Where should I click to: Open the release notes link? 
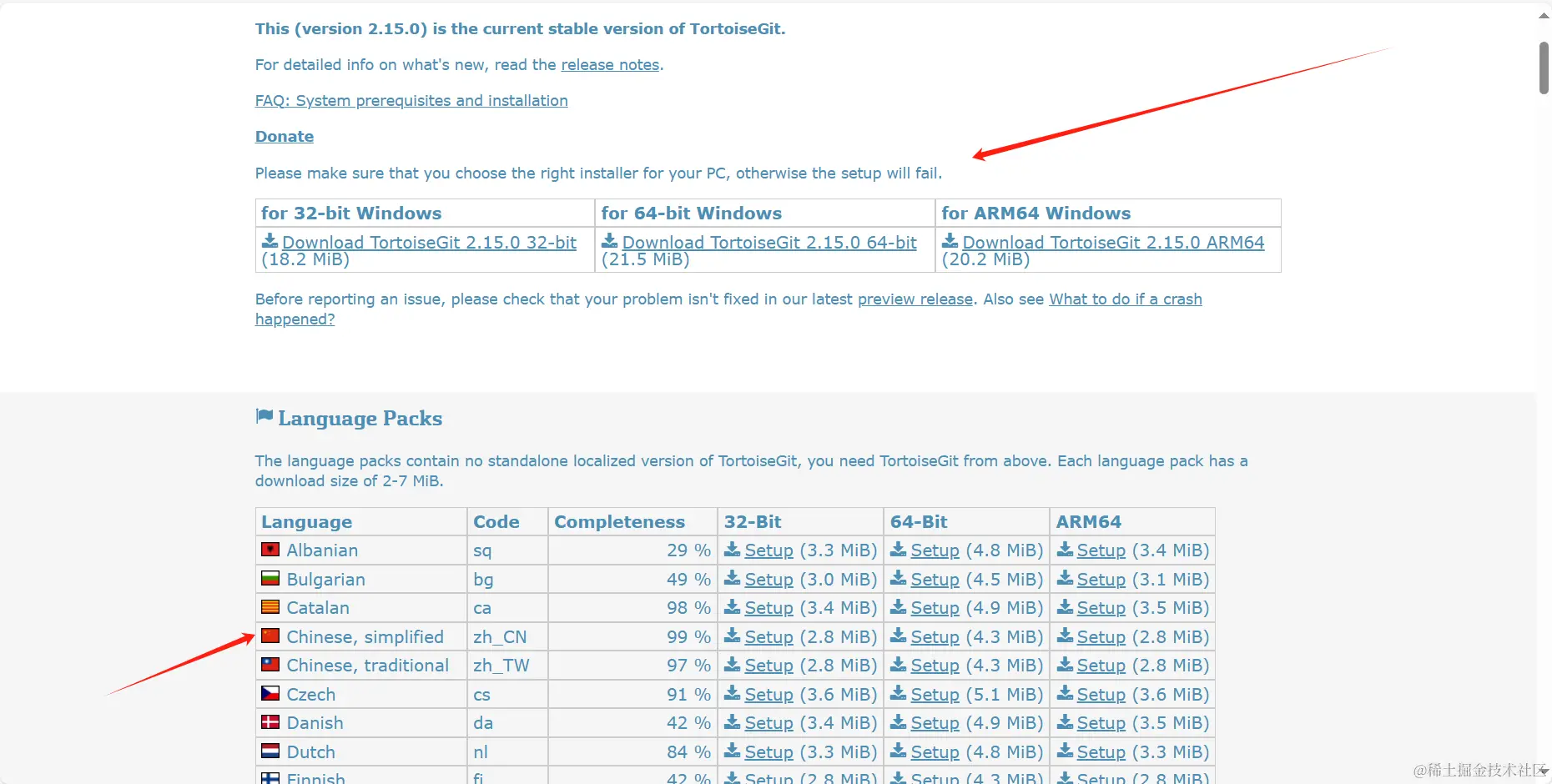coord(610,65)
